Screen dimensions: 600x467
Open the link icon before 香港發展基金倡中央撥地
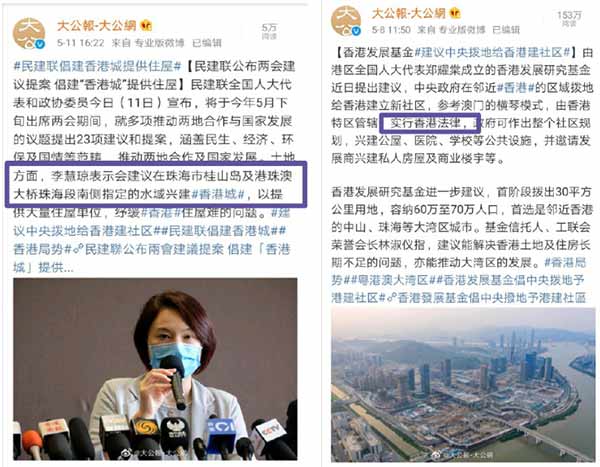391,298
